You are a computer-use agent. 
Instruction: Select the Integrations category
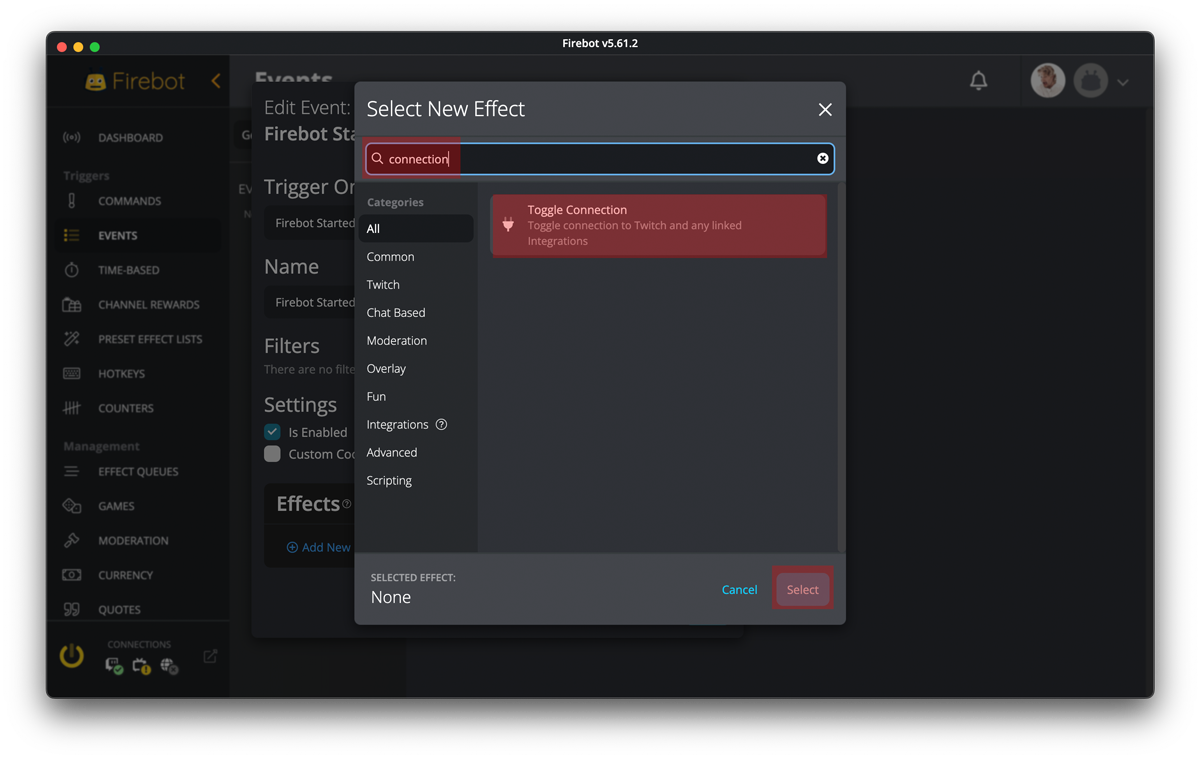pyautogui.click(x=397, y=425)
